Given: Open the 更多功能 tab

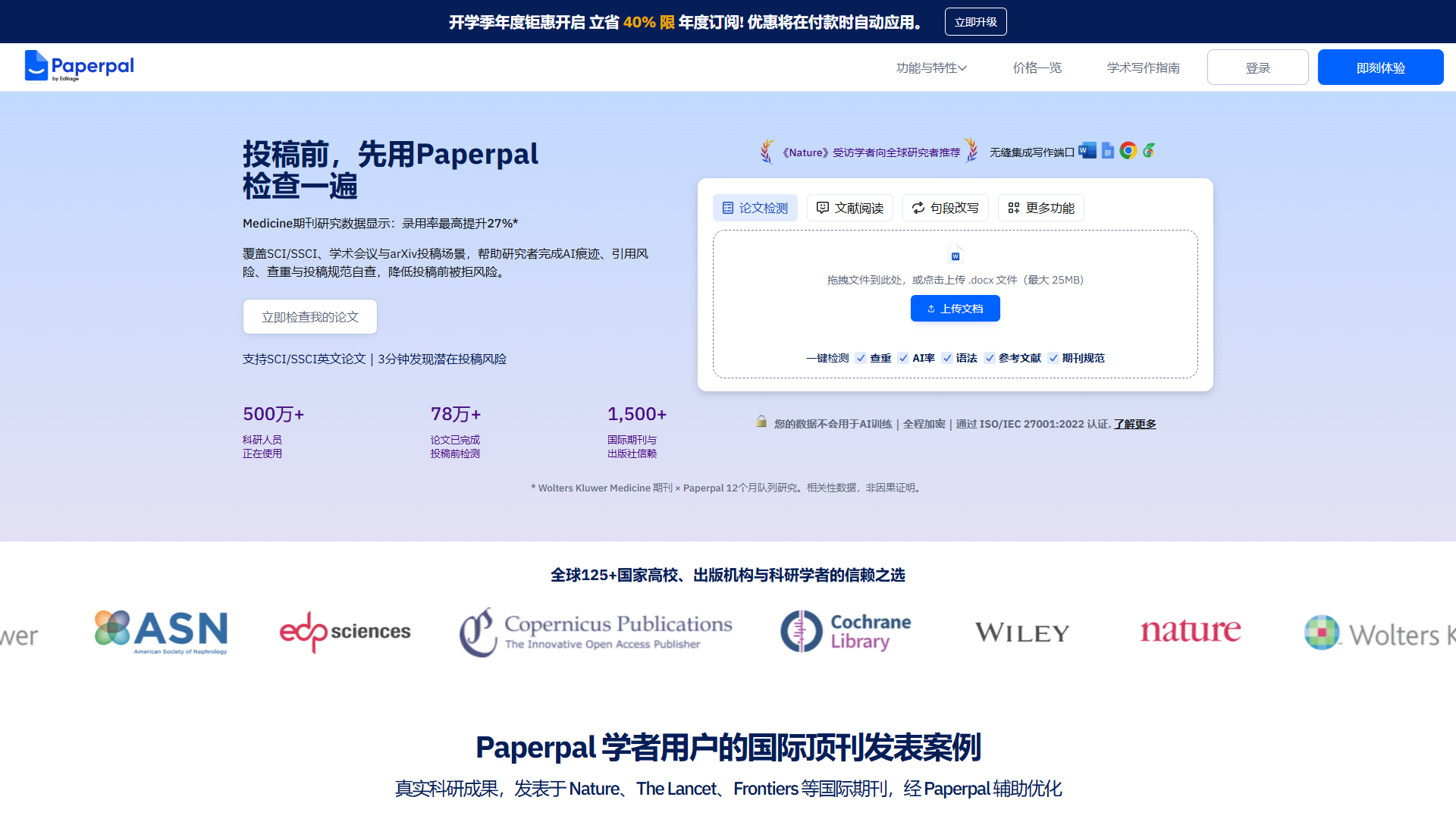Looking at the screenshot, I should pyautogui.click(x=1041, y=208).
